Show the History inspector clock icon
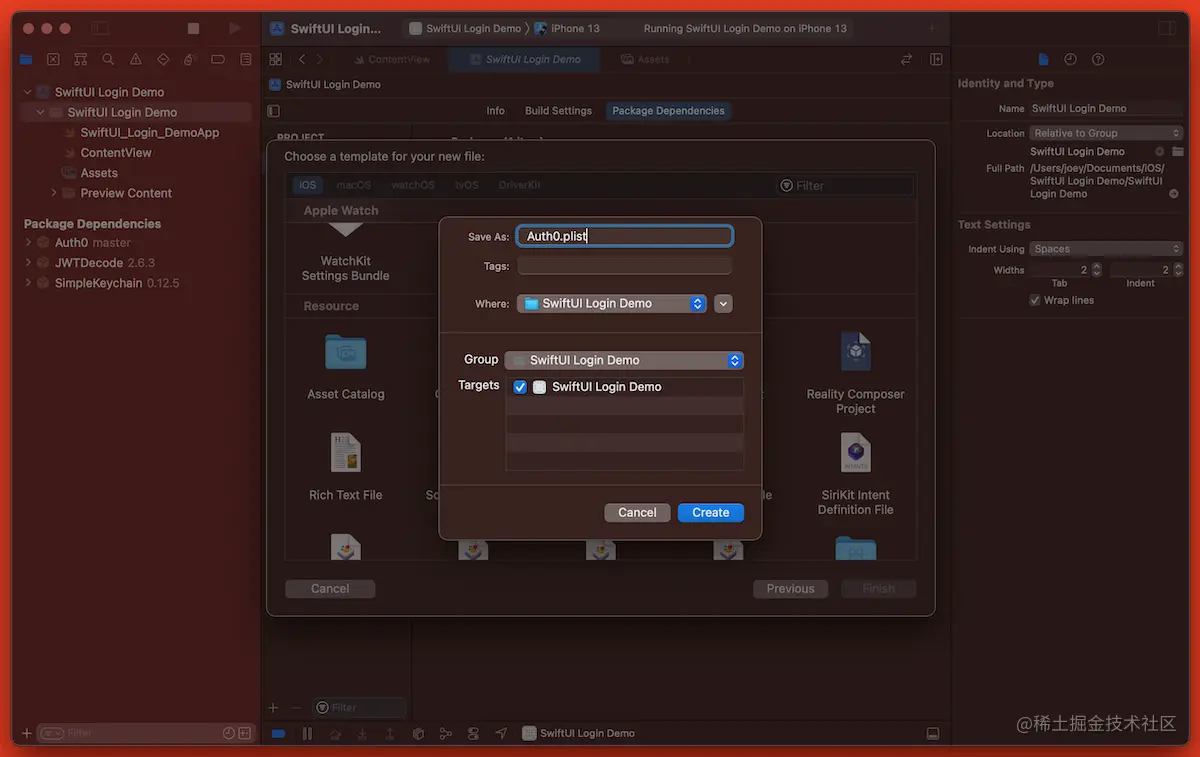1200x757 pixels. (x=1070, y=60)
